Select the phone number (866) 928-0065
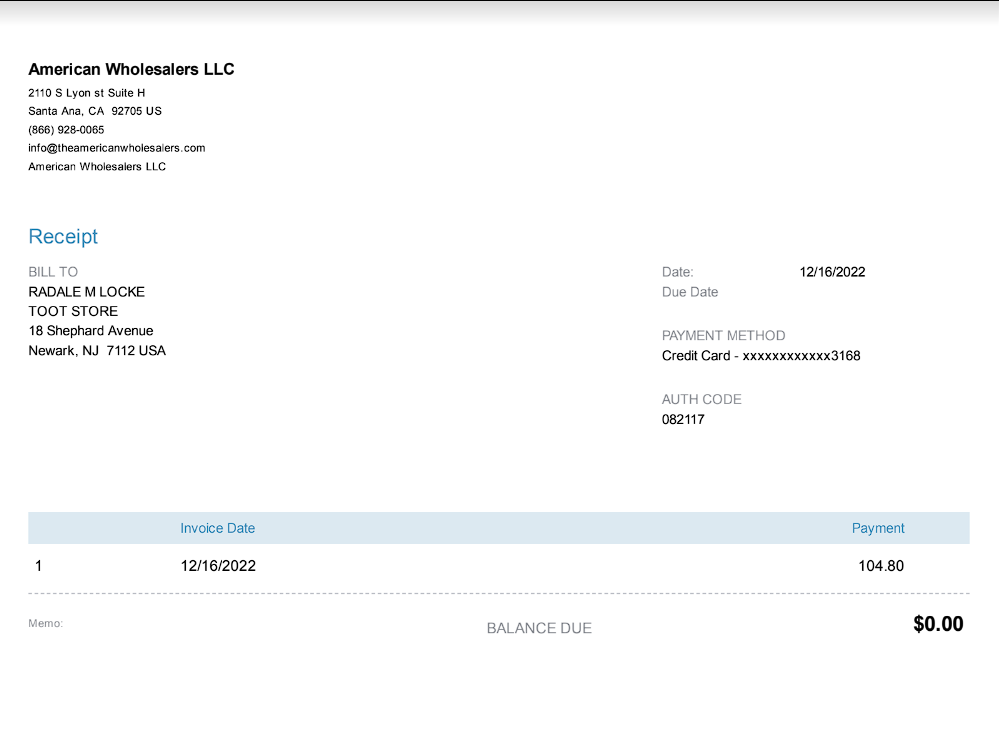The width and height of the screenshot is (999, 753). click(x=66, y=129)
